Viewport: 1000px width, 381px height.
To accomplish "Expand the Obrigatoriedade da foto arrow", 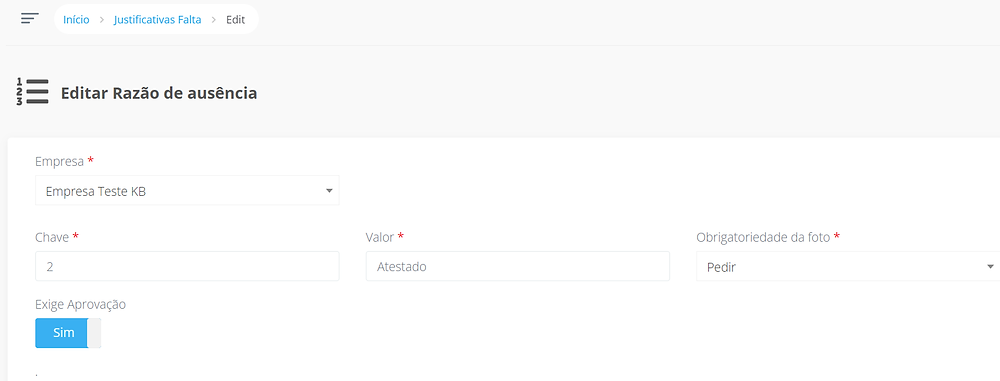I will click(x=990, y=266).
